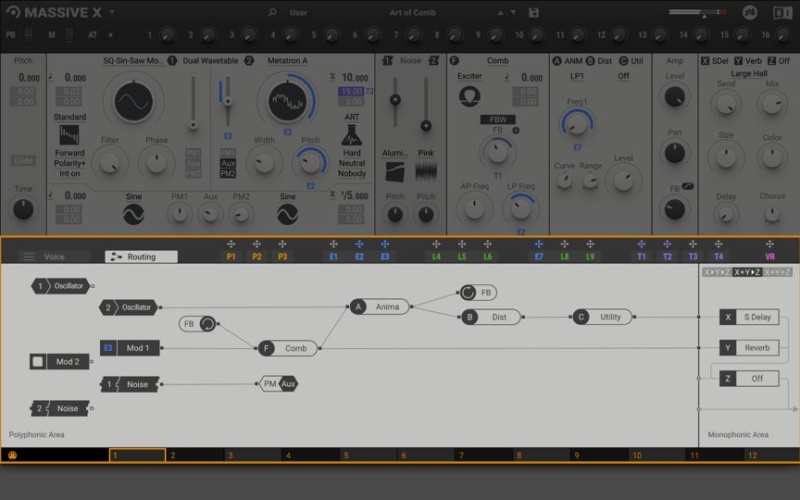Open the Dual Wavetable mode menu
Viewport: 800px width, 500px height.
[210, 61]
